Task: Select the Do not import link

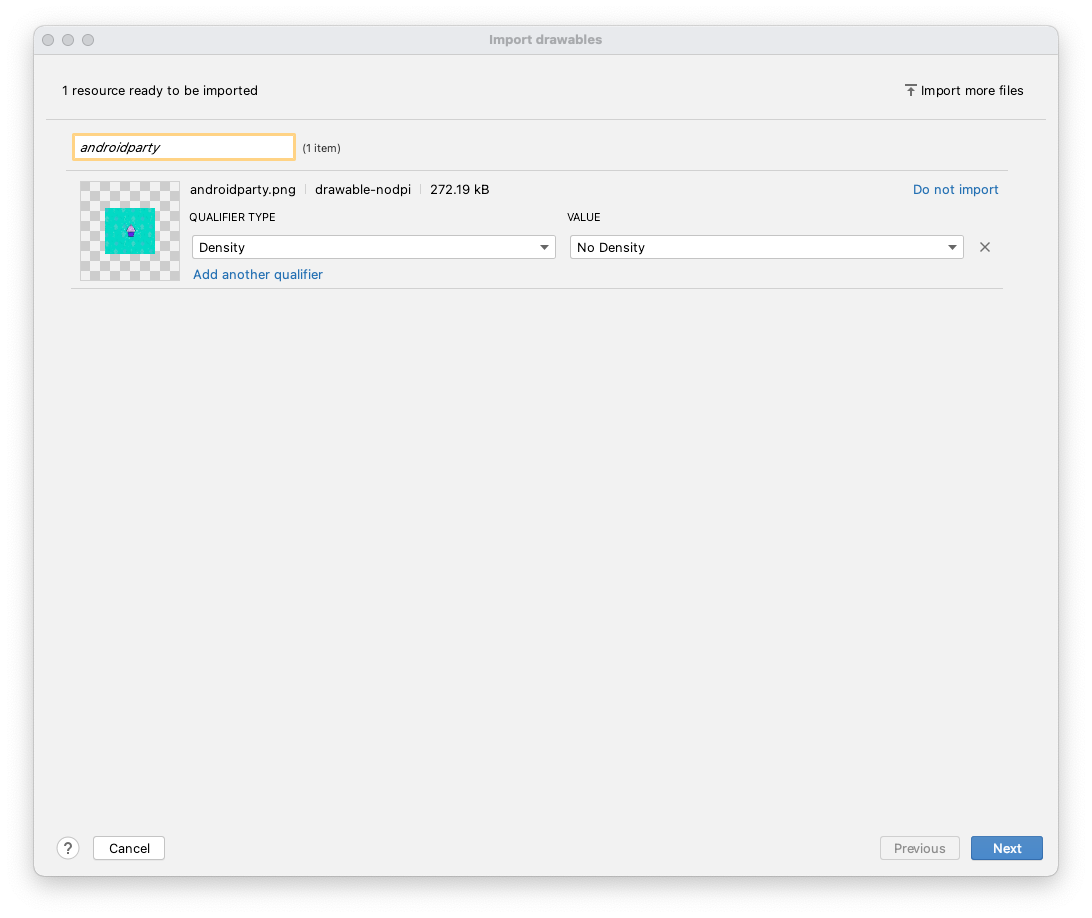Action: click(x=955, y=189)
